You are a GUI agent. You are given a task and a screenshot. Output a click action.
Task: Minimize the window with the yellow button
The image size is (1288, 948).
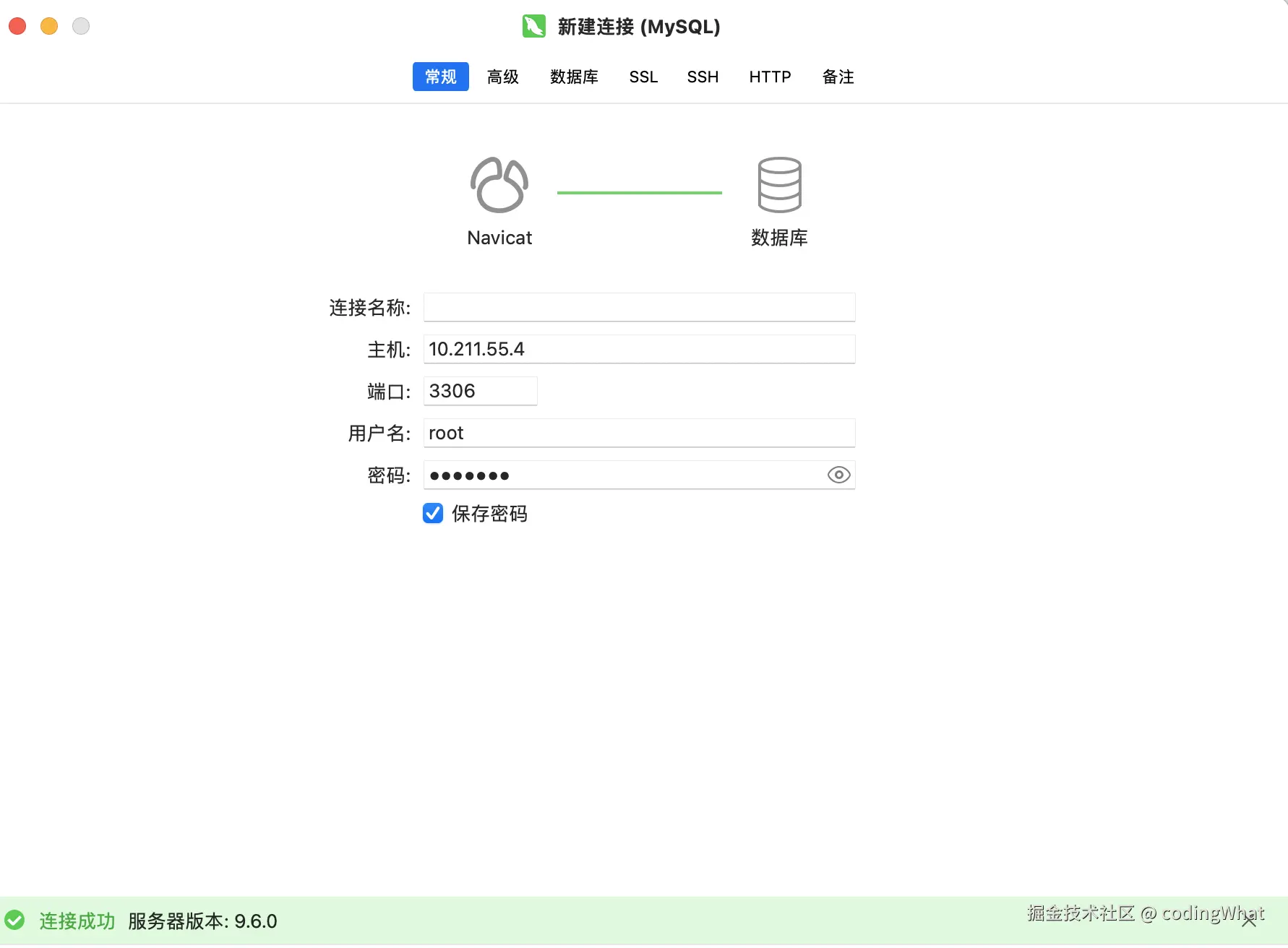click(x=49, y=27)
